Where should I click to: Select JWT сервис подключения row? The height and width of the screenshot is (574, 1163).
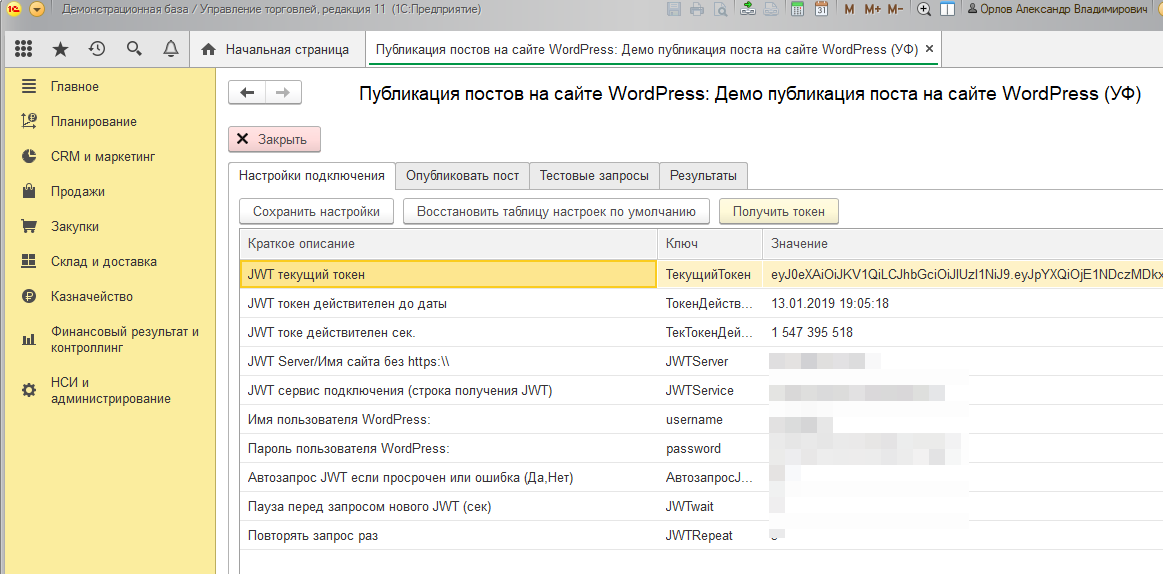701,390
